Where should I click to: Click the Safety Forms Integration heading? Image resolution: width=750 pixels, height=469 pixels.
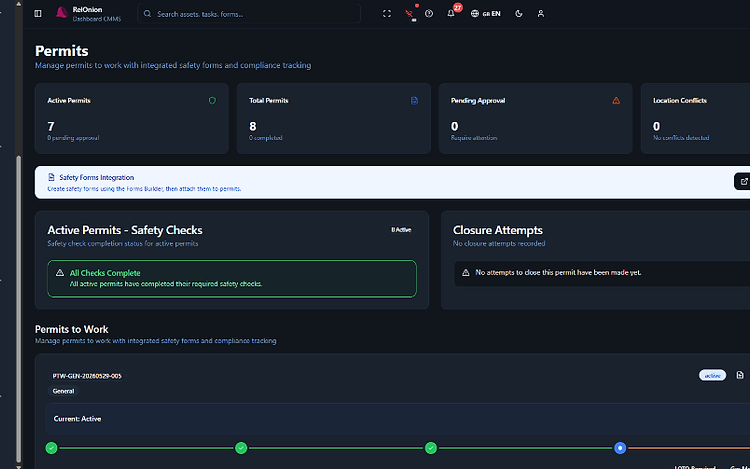tap(97, 177)
